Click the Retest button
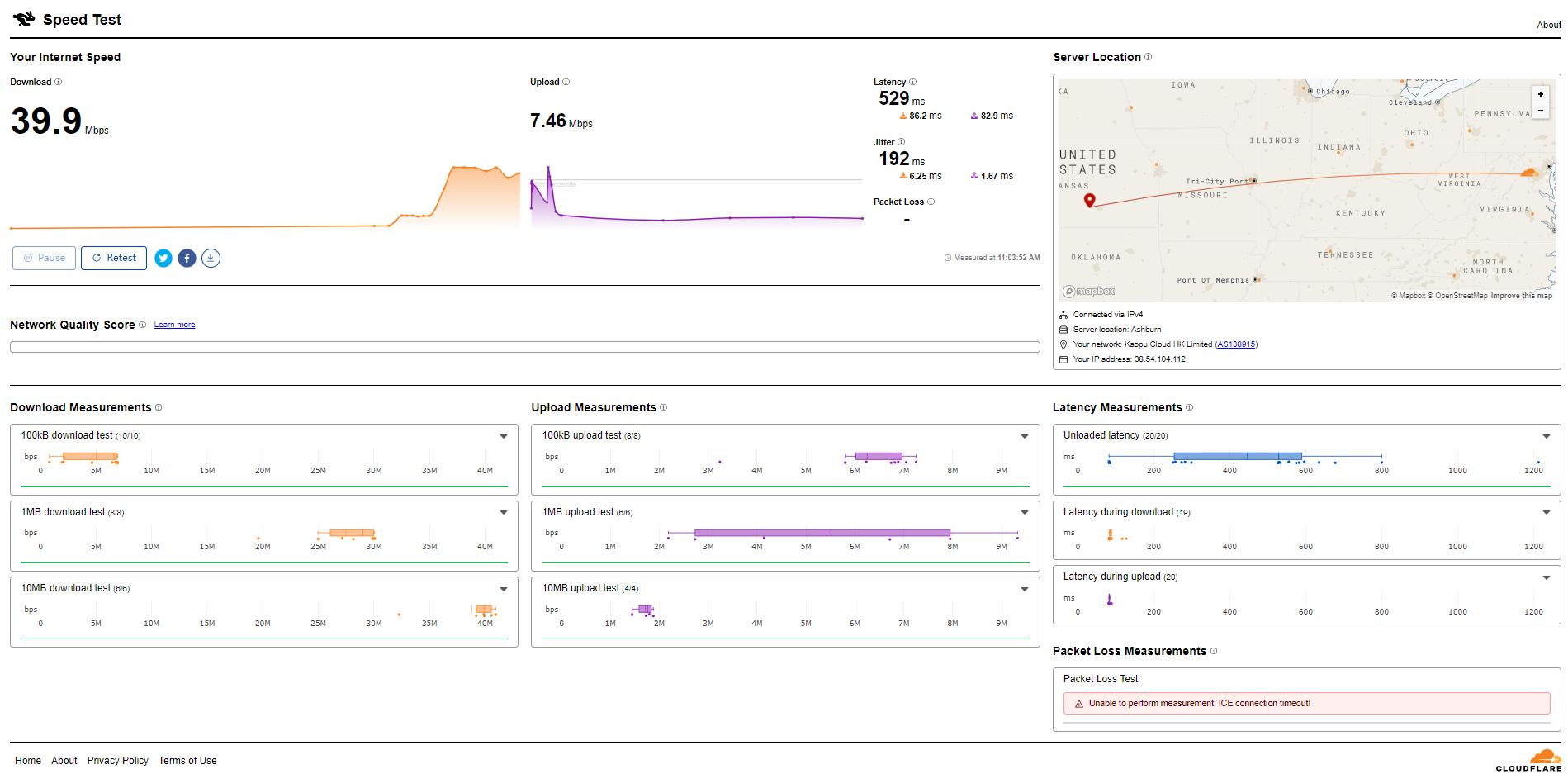This screenshot has height=774, width=1568. point(114,258)
